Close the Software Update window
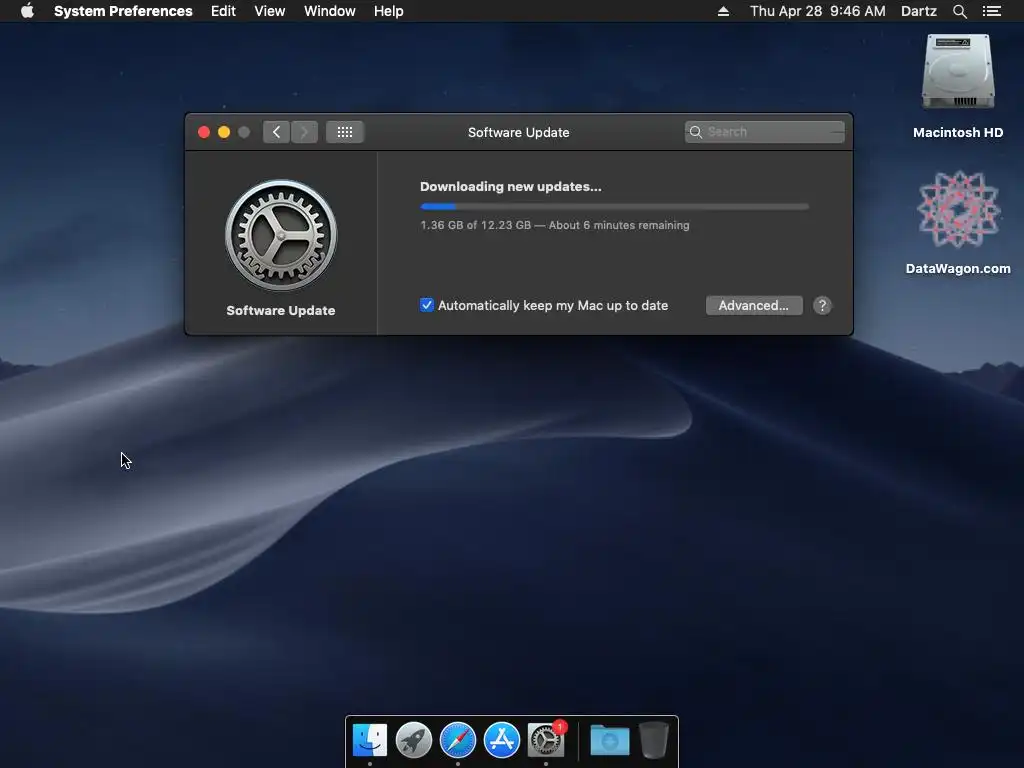 click(204, 132)
